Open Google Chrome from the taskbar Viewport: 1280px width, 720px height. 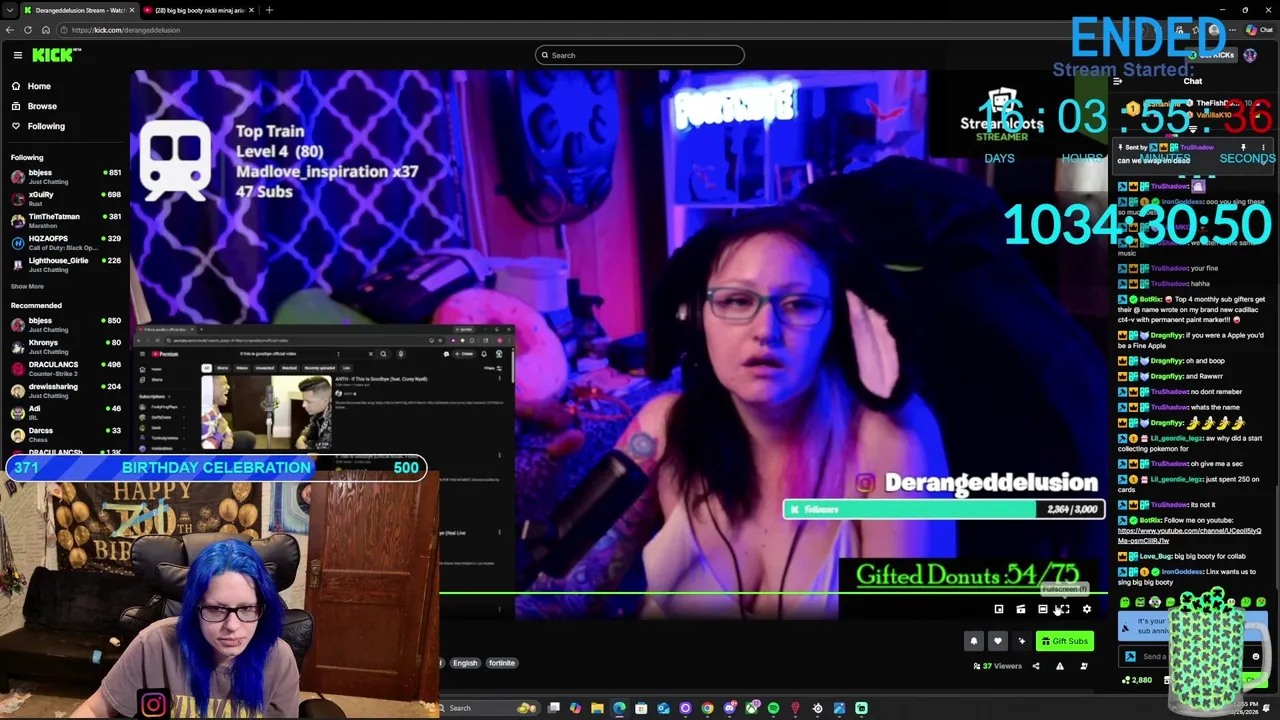707,708
